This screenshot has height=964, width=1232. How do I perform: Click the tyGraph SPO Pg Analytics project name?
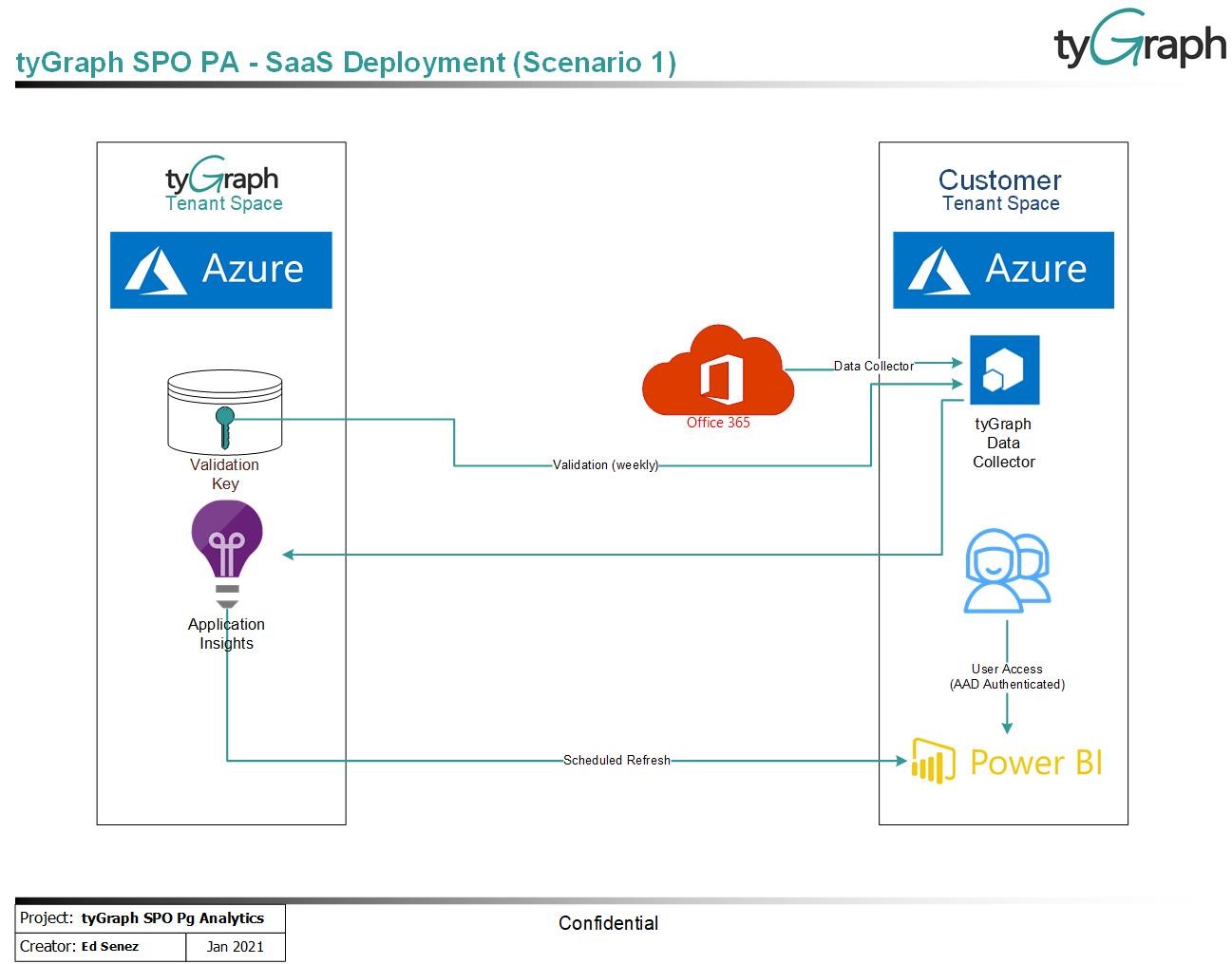coord(174,917)
